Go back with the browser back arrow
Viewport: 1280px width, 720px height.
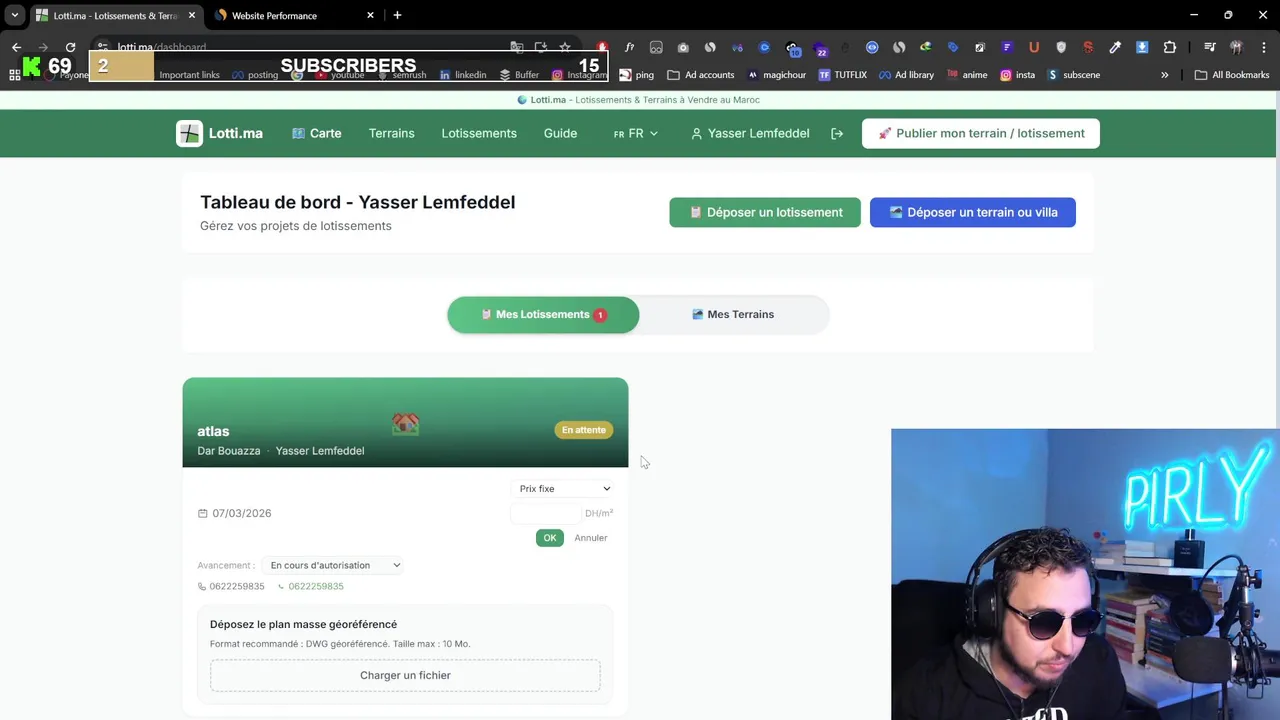click(x=16, y=47)
